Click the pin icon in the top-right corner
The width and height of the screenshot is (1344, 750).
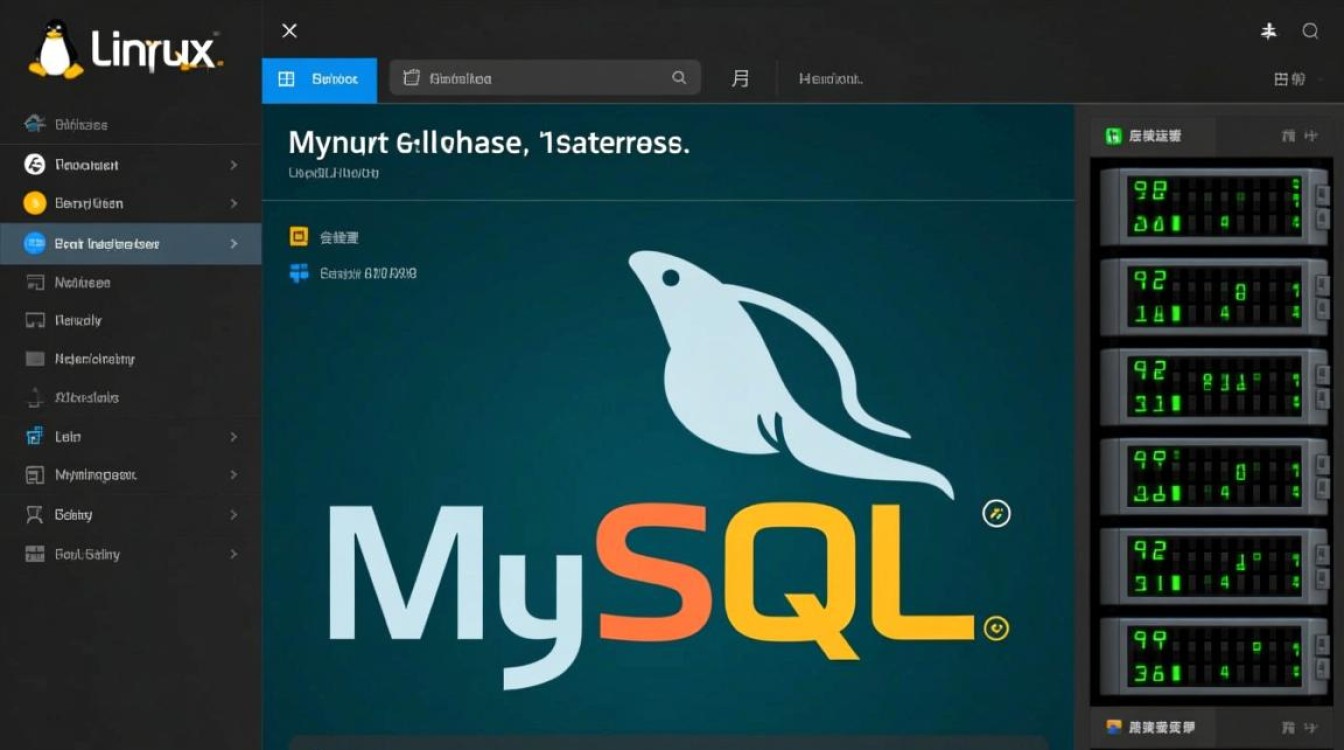(1269, 31)
